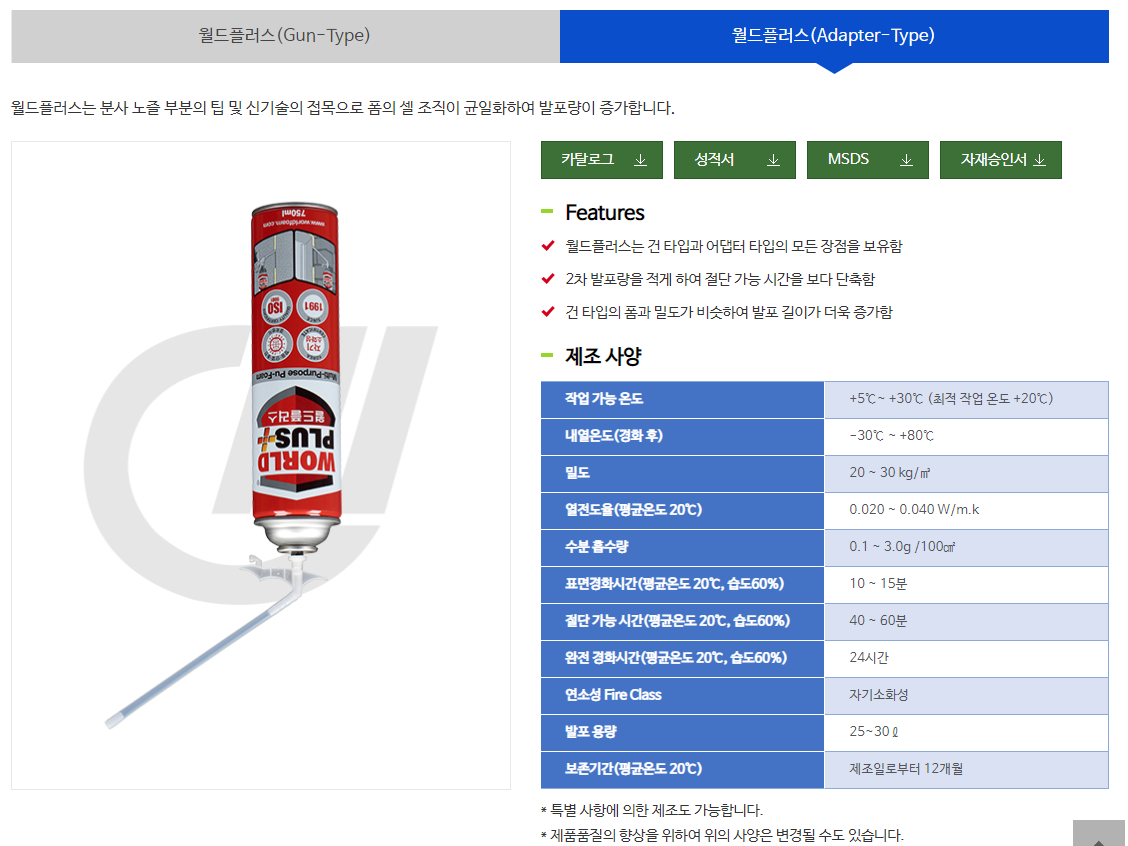
Task: Click the scroll-to-top arrow button
Action: (1099, 834)
